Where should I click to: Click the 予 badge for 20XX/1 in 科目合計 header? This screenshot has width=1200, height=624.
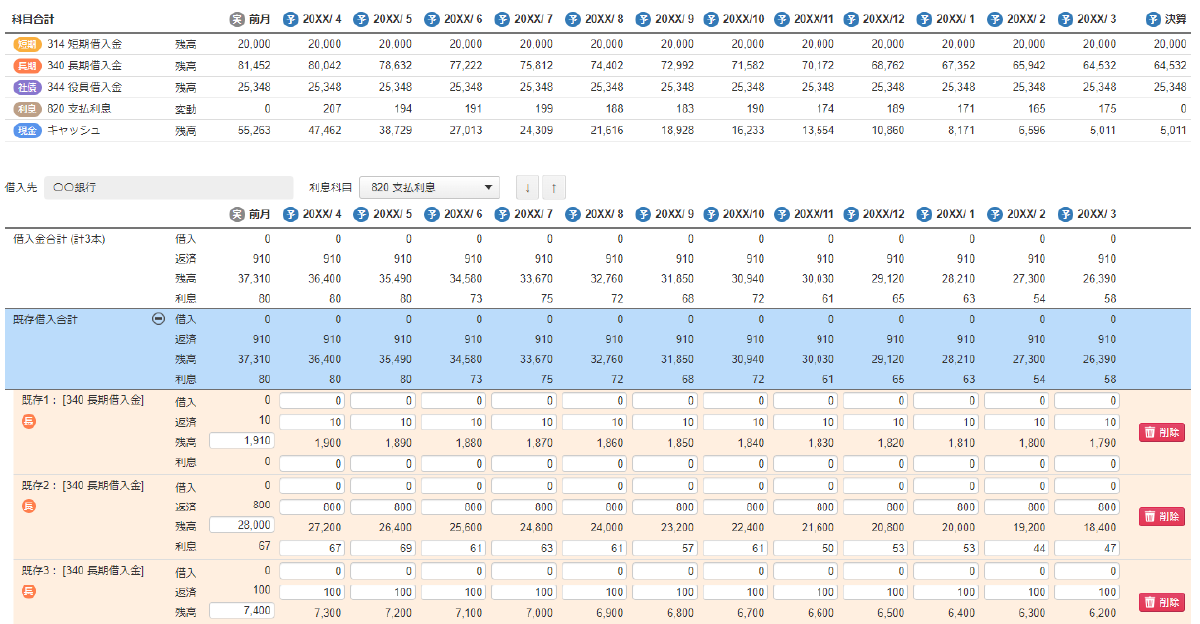click(x=924, y=19)
